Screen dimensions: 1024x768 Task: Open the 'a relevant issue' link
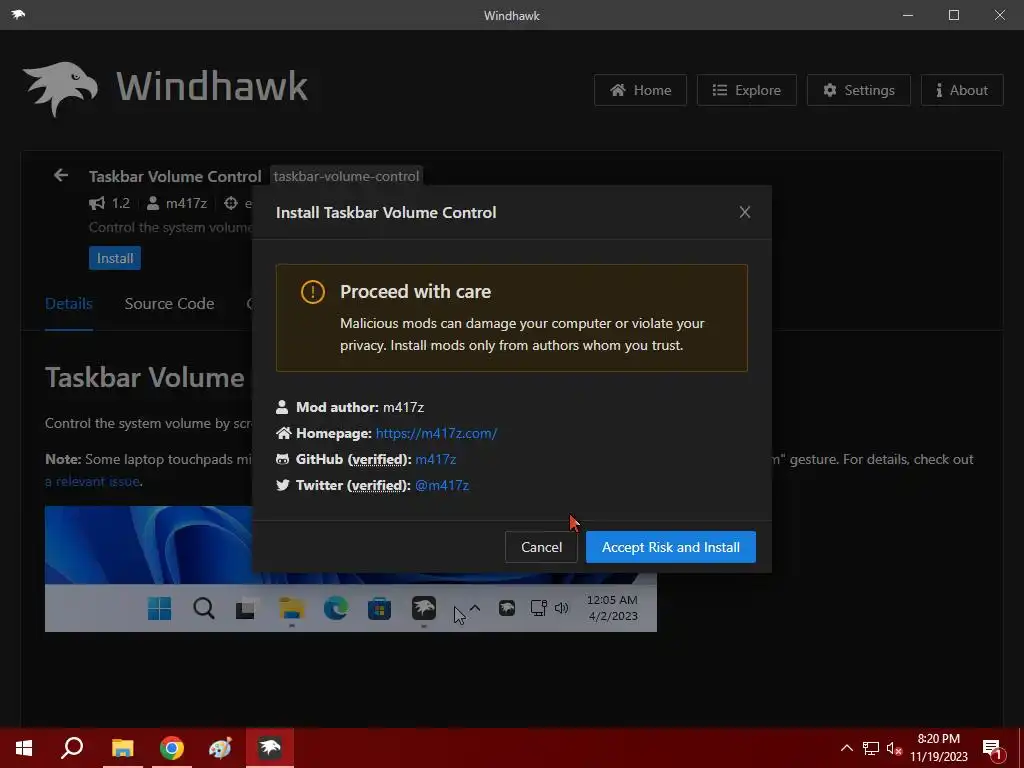[93, 482]
